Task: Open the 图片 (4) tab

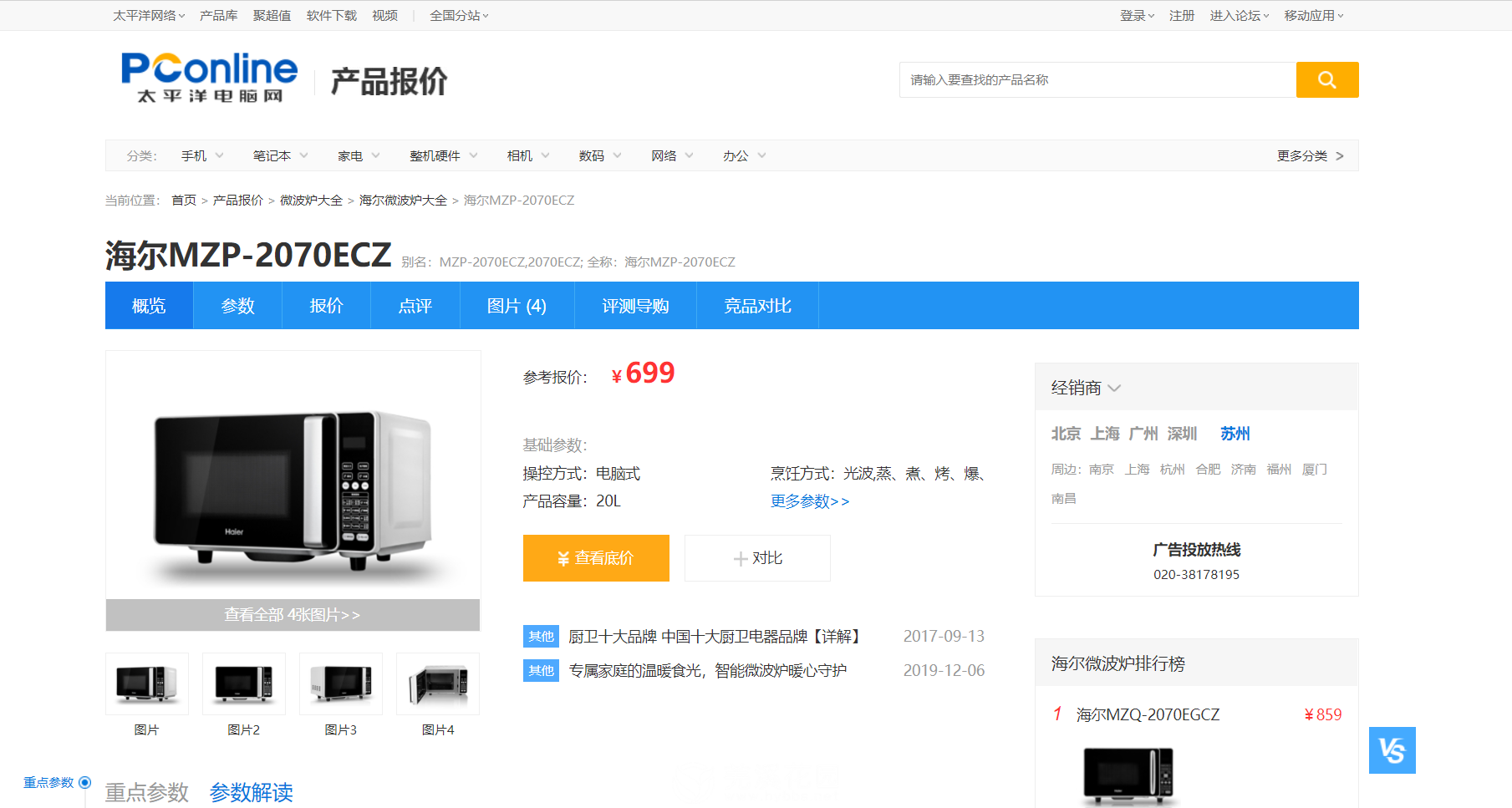Action: [x=517, y=306]
